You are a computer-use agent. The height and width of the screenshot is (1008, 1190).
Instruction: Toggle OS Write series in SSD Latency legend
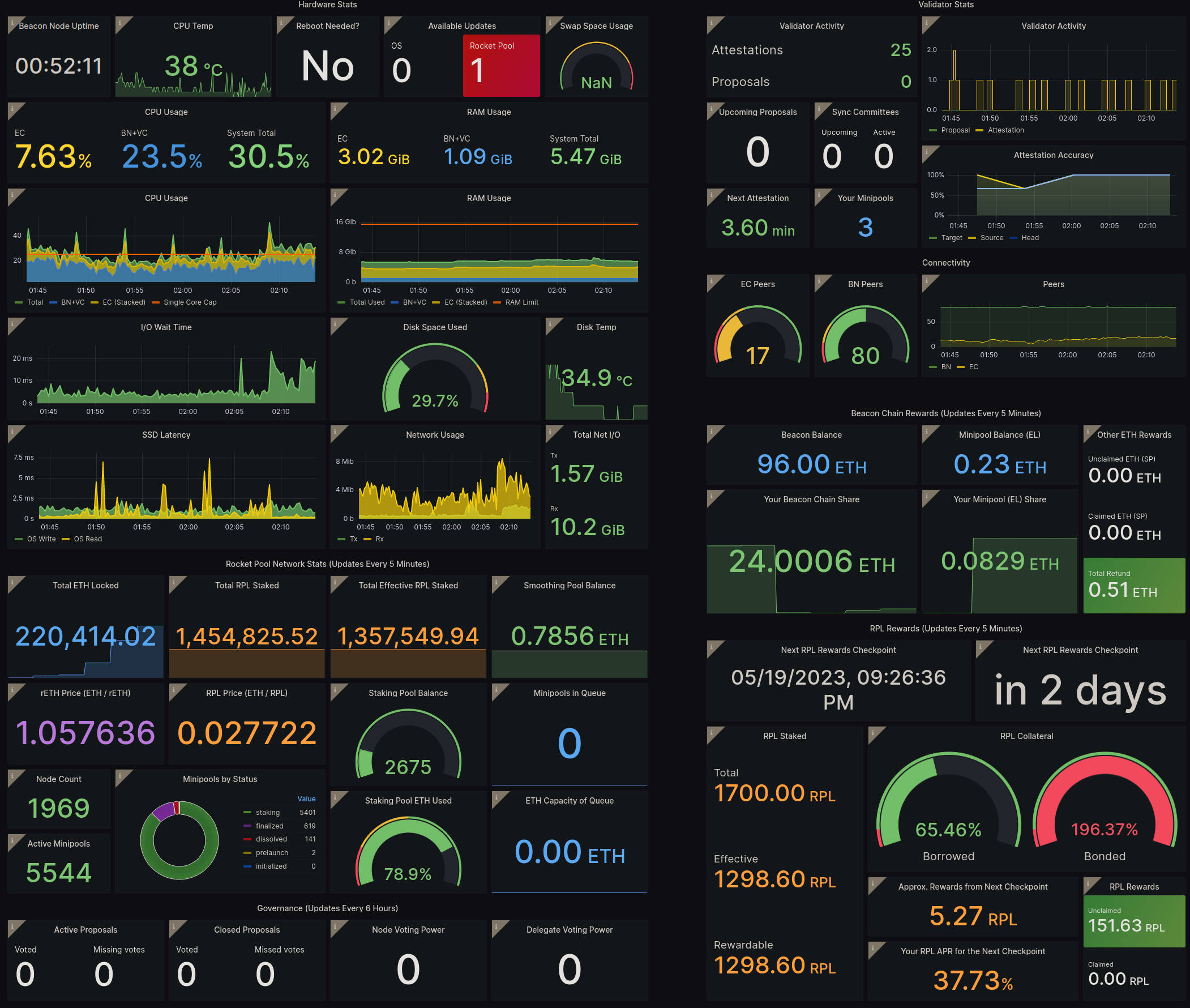click(x=41, y=539)
